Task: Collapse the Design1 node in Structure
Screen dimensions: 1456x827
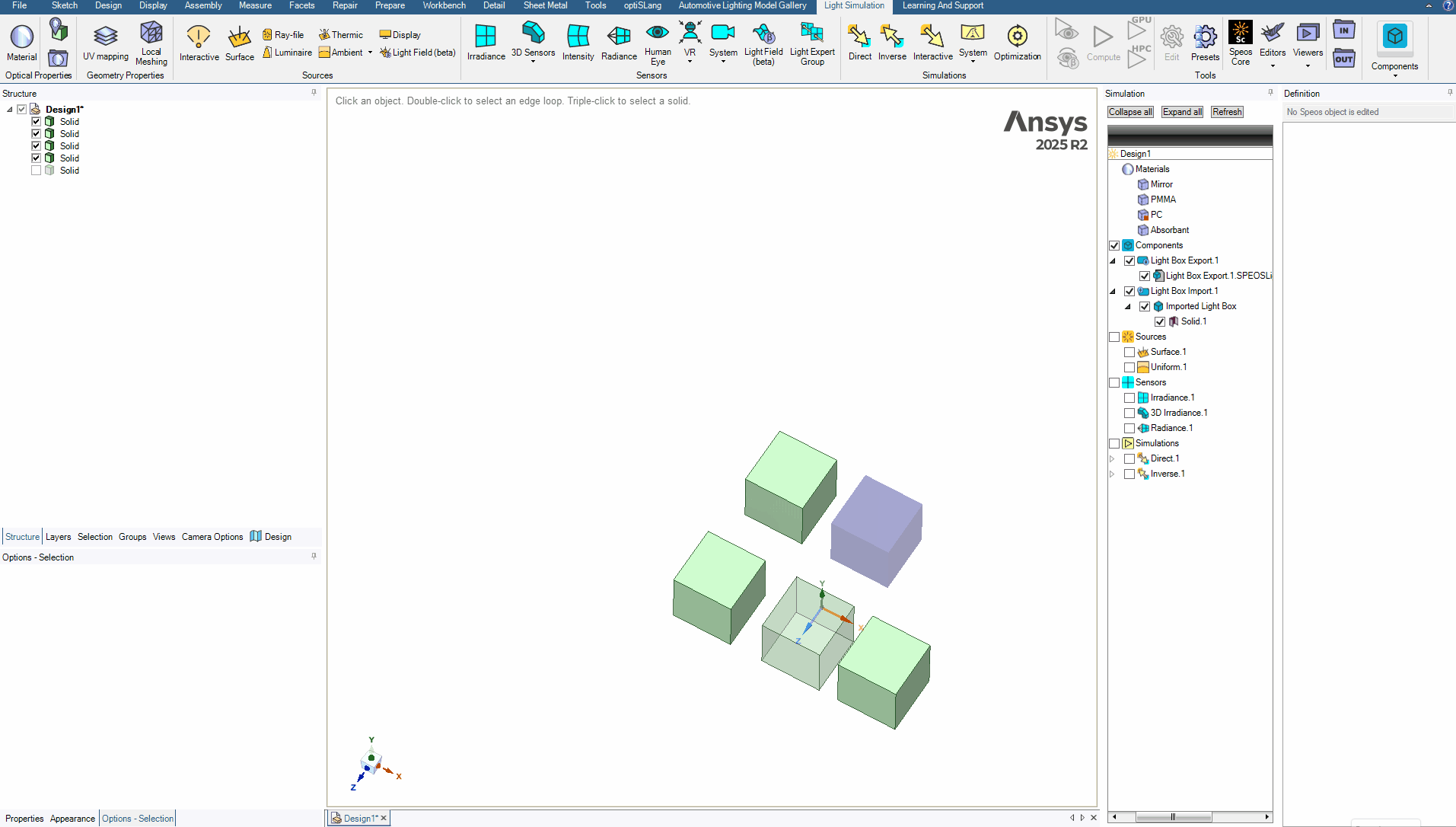Action: tap(10, 109)
